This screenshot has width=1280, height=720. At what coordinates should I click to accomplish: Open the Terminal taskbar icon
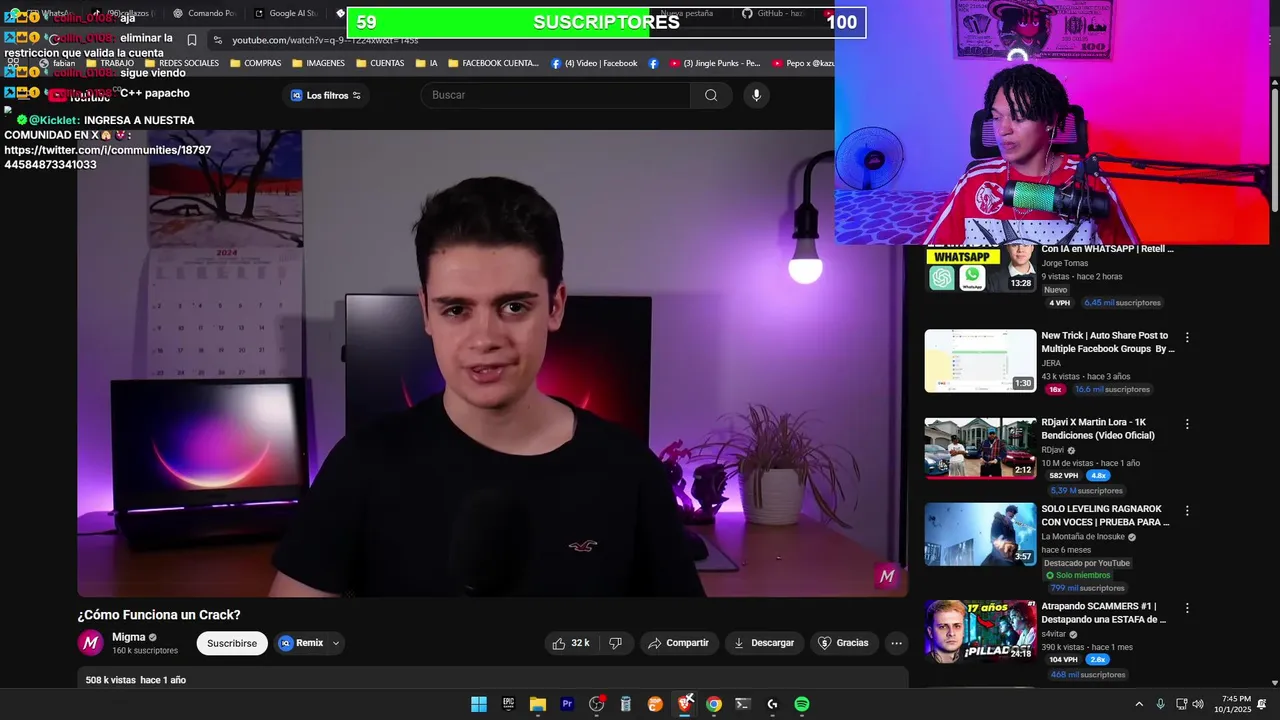click(x=743, y=704)
